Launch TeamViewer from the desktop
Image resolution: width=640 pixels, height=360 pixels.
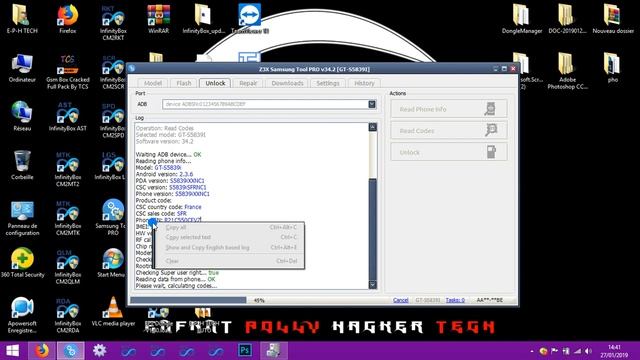click(x=249, y=18)
